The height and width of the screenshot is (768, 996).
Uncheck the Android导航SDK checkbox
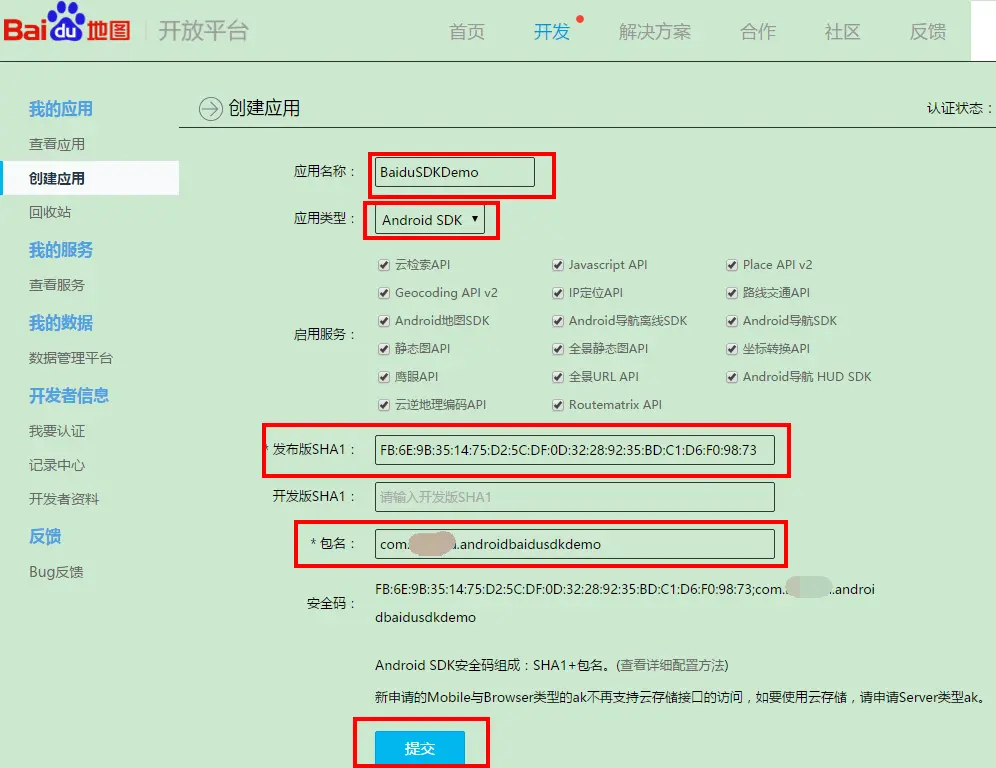tap(732, 321)
